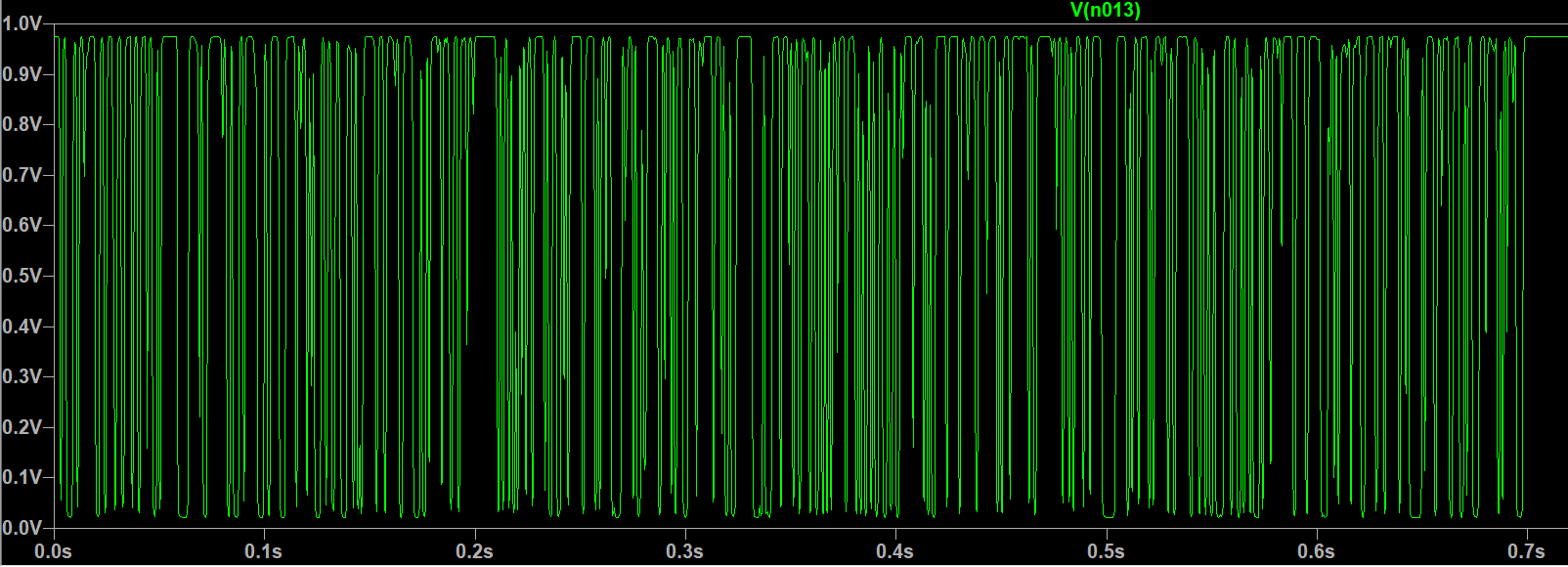Screen dimensions: 1568x567
Task: Click the 0.2V vertical axis label
Action: coord(22,427)
